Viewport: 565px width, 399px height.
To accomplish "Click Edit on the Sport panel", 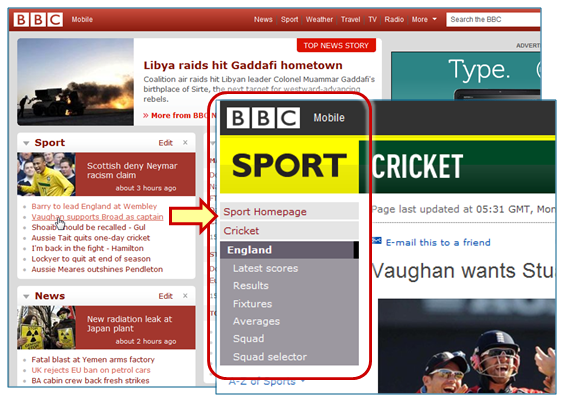I will click(x=165, y=143).
